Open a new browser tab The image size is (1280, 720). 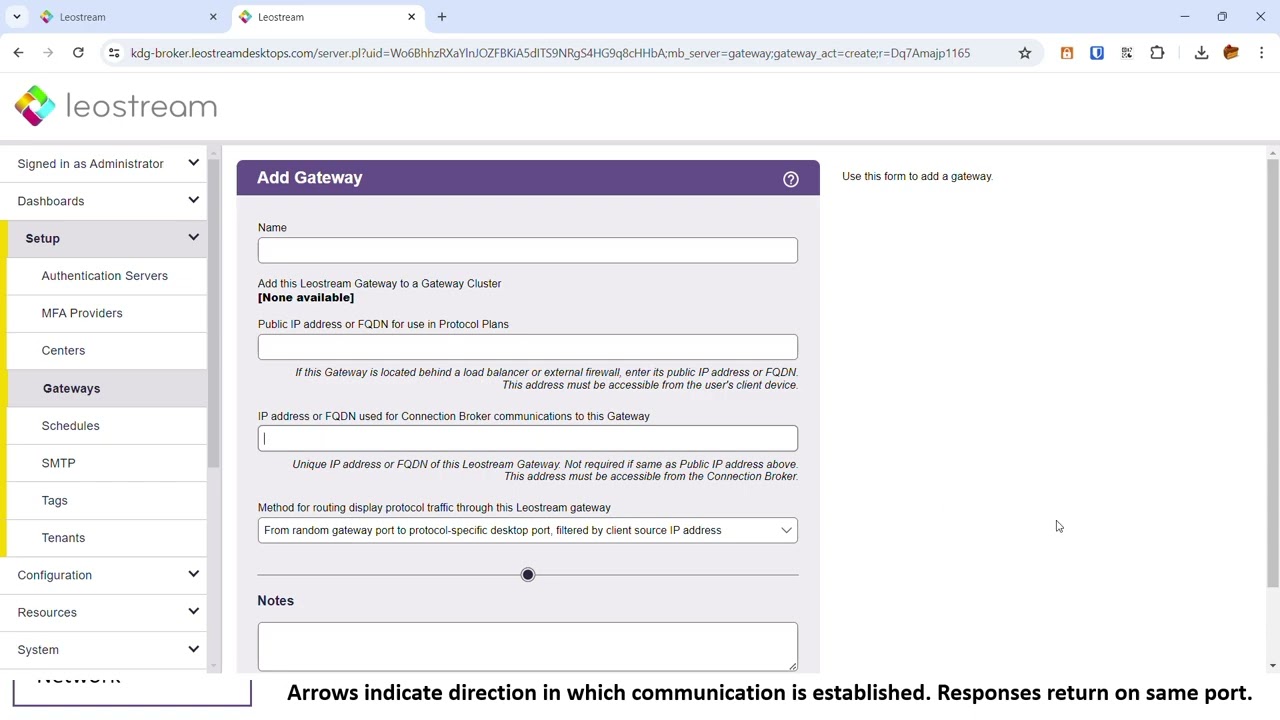click(442, 17)
